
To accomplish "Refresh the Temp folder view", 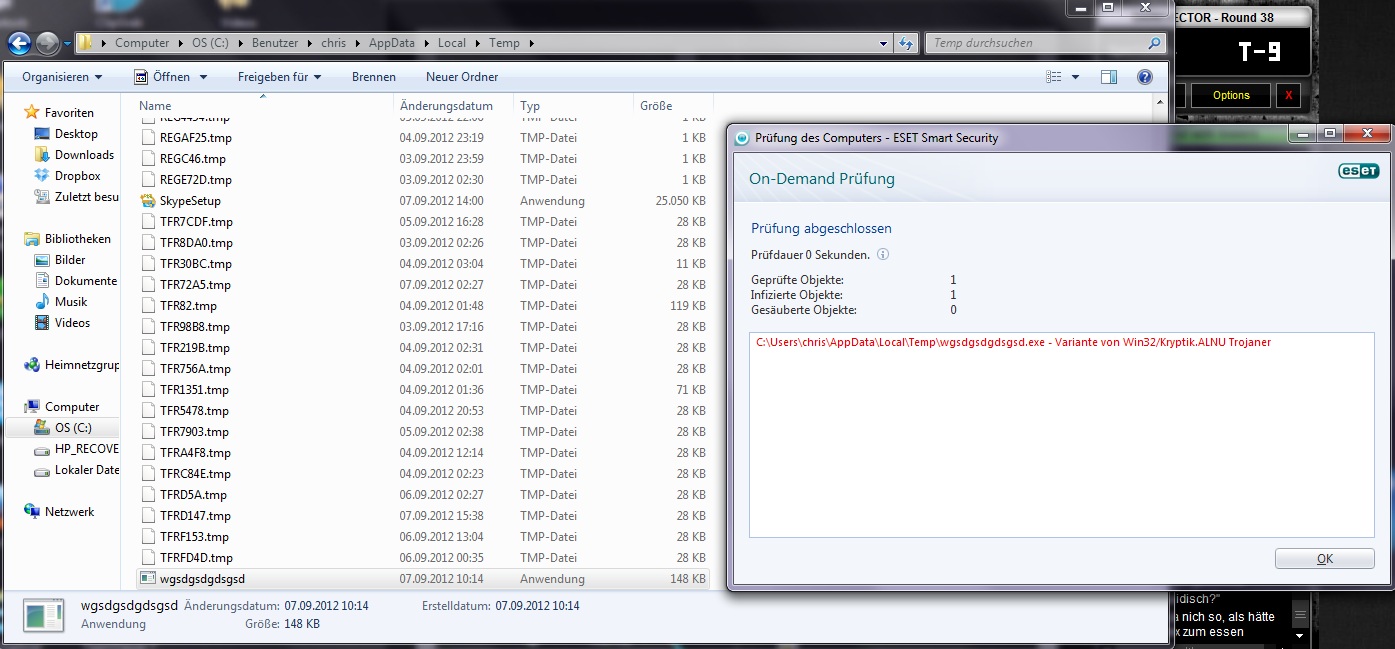I will click(906, 43).
